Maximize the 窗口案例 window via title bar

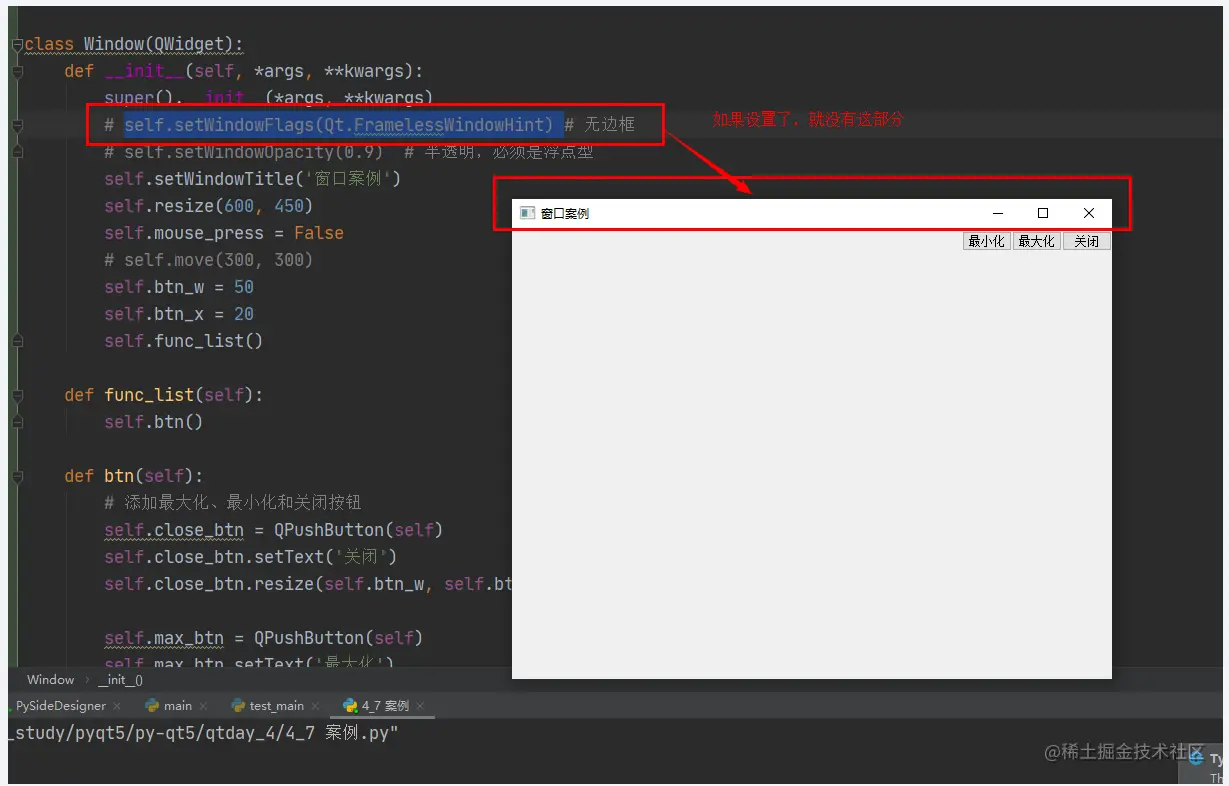(x=1043, y=213)
